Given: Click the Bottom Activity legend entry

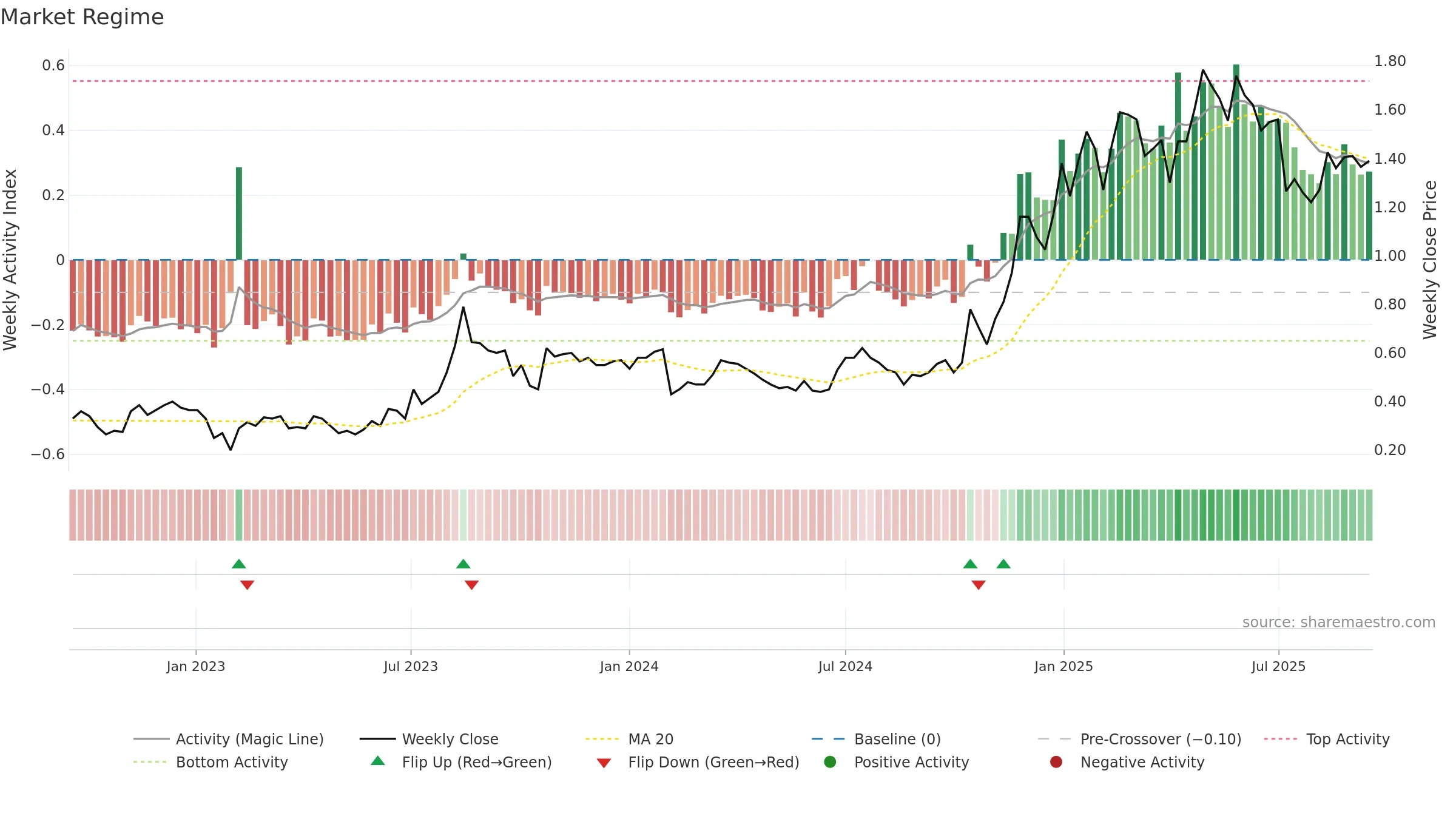Looking at the screenshot, I should [x=211, y=762].
